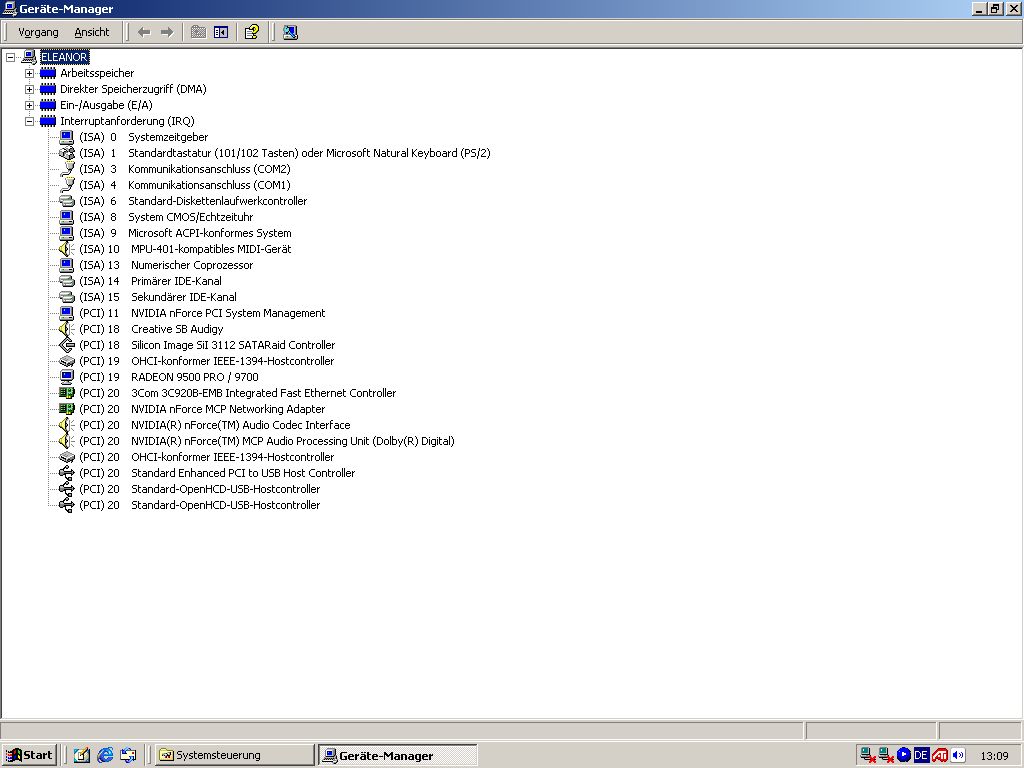Viewport: 1024px width, 768px height.
Task: Expand the Direkter Speicherzugriff (DMA) node
Action: (30, 89)
